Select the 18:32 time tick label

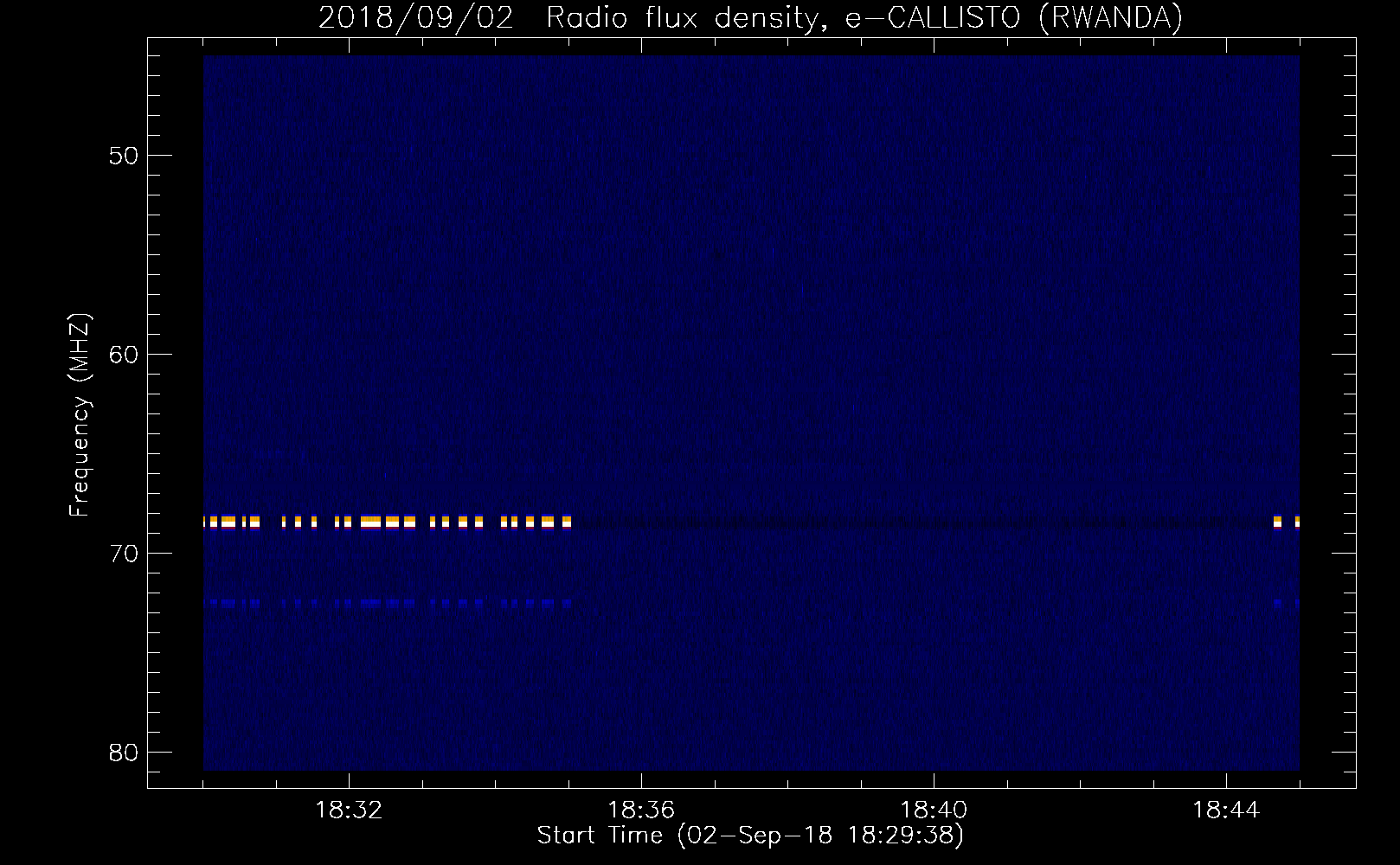pyautogui.click(x=349, y=811)
